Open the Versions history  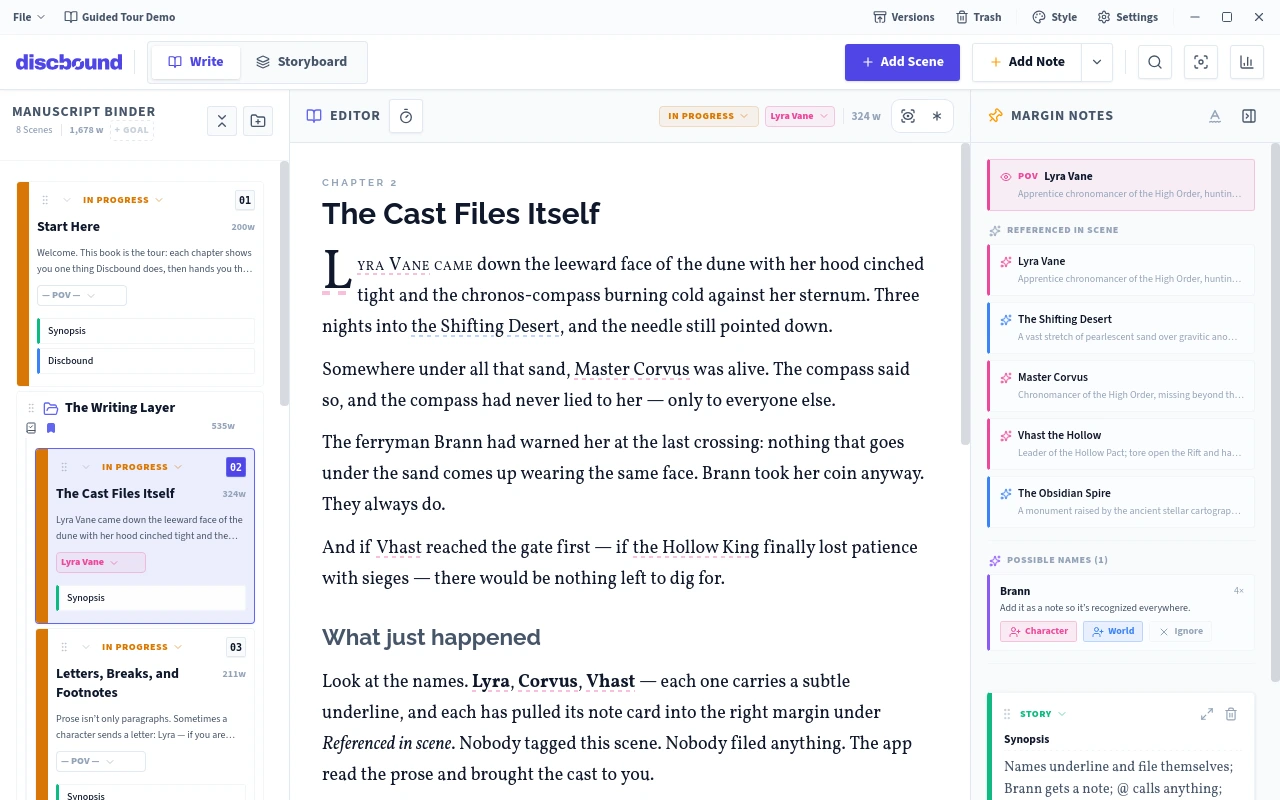coord(903,17)
